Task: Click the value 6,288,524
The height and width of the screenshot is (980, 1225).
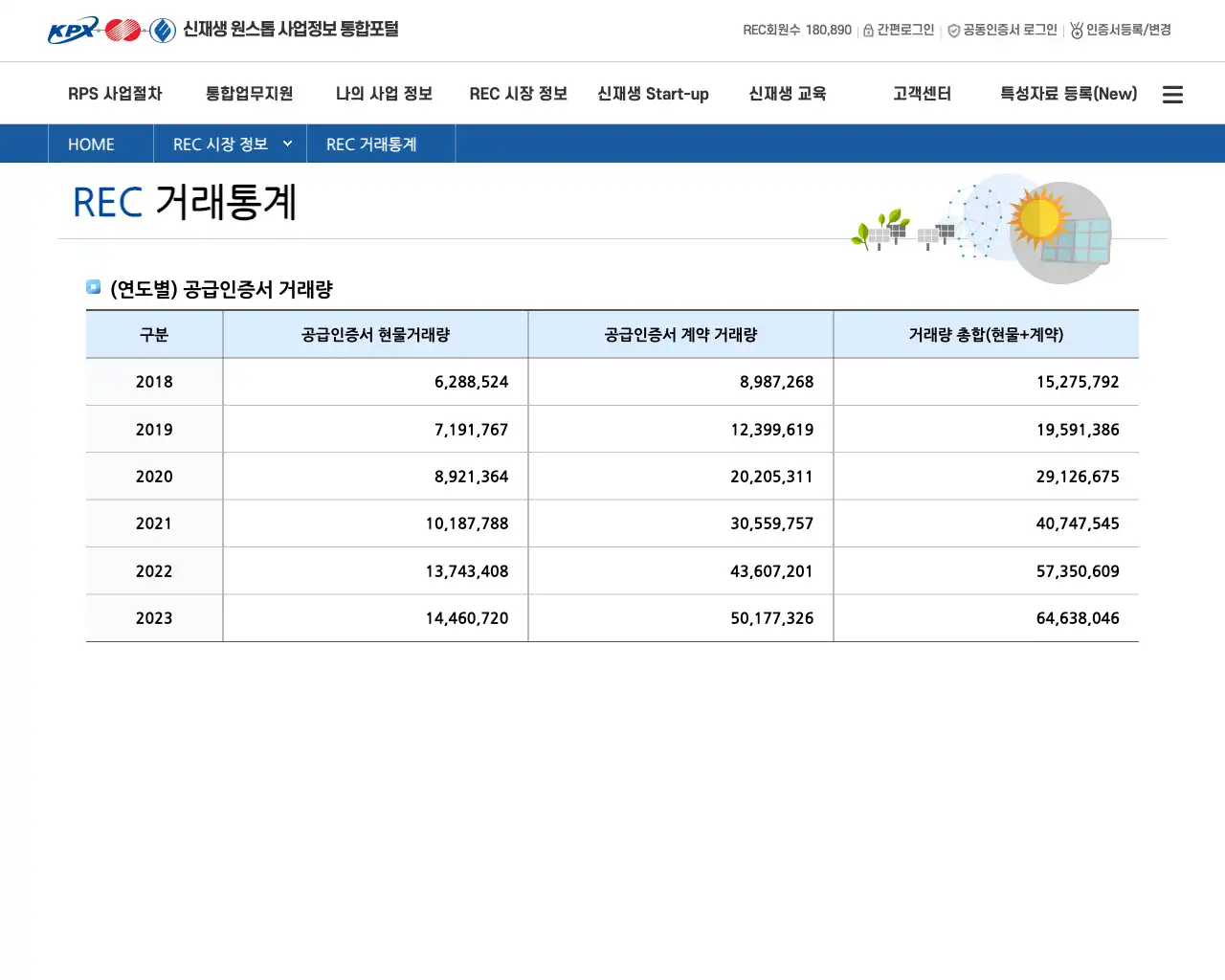Action: pos(471,382)
